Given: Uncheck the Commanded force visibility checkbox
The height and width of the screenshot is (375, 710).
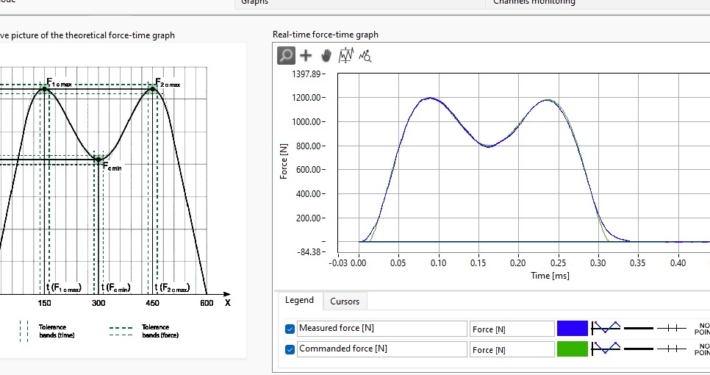Looking at the screenshot, I should click(x=290, y=349).
